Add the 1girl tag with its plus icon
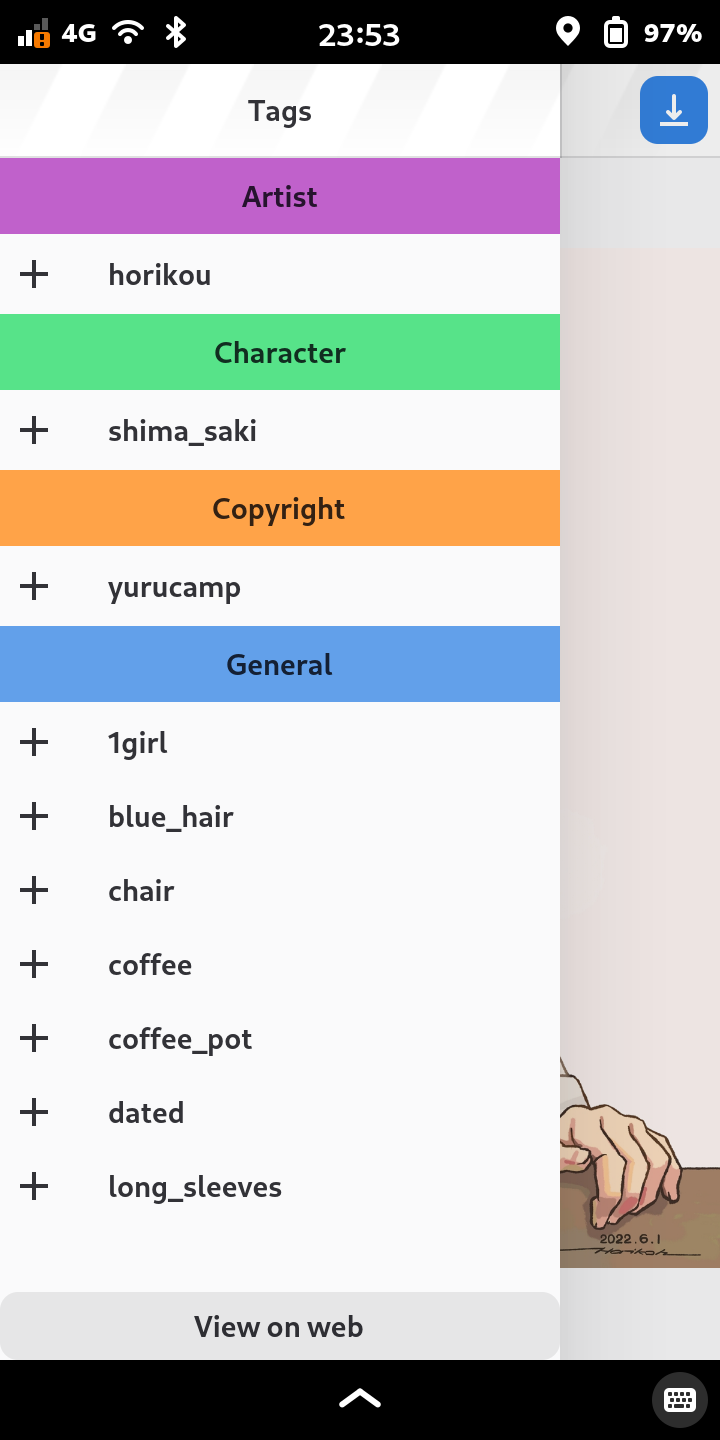Screen dimensions: 720x1440 pyautogui.click(x=34, y=742)
